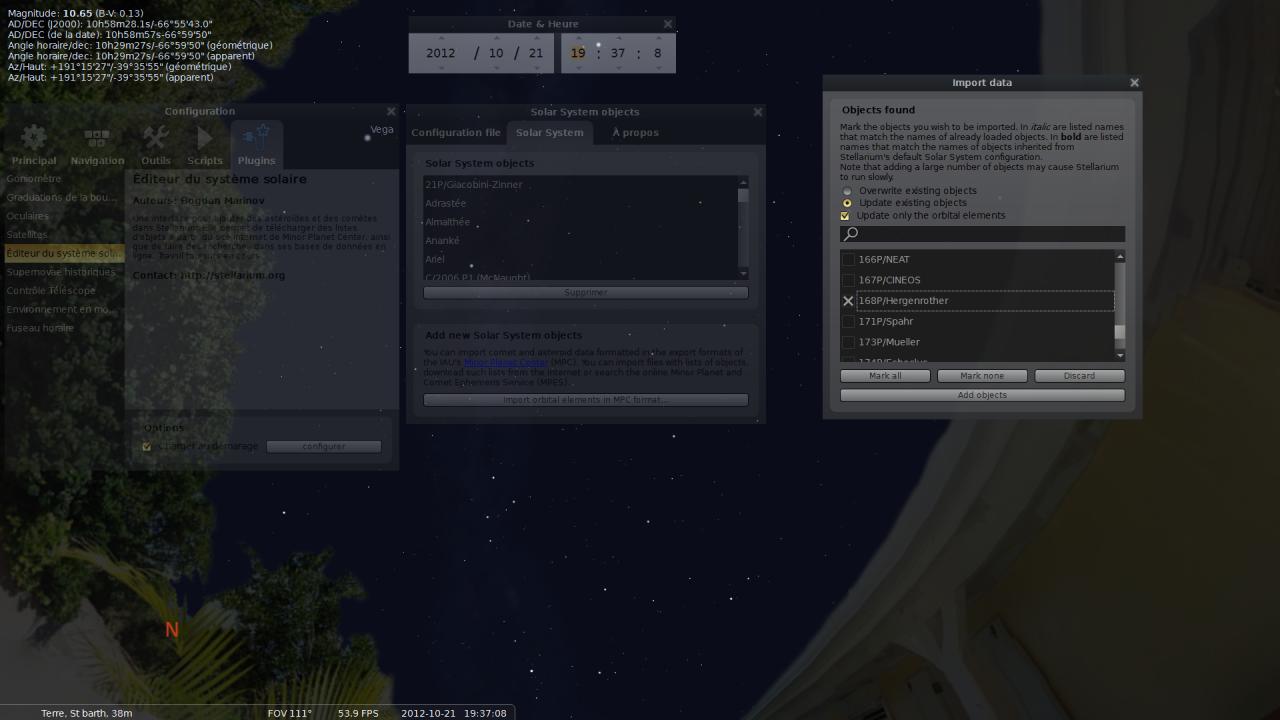Image resolution: width=1280 pixels, height=720 pixels.
Task: Click the scroll-up arrow of Import data list
Action: click(x=1120, y=257)
